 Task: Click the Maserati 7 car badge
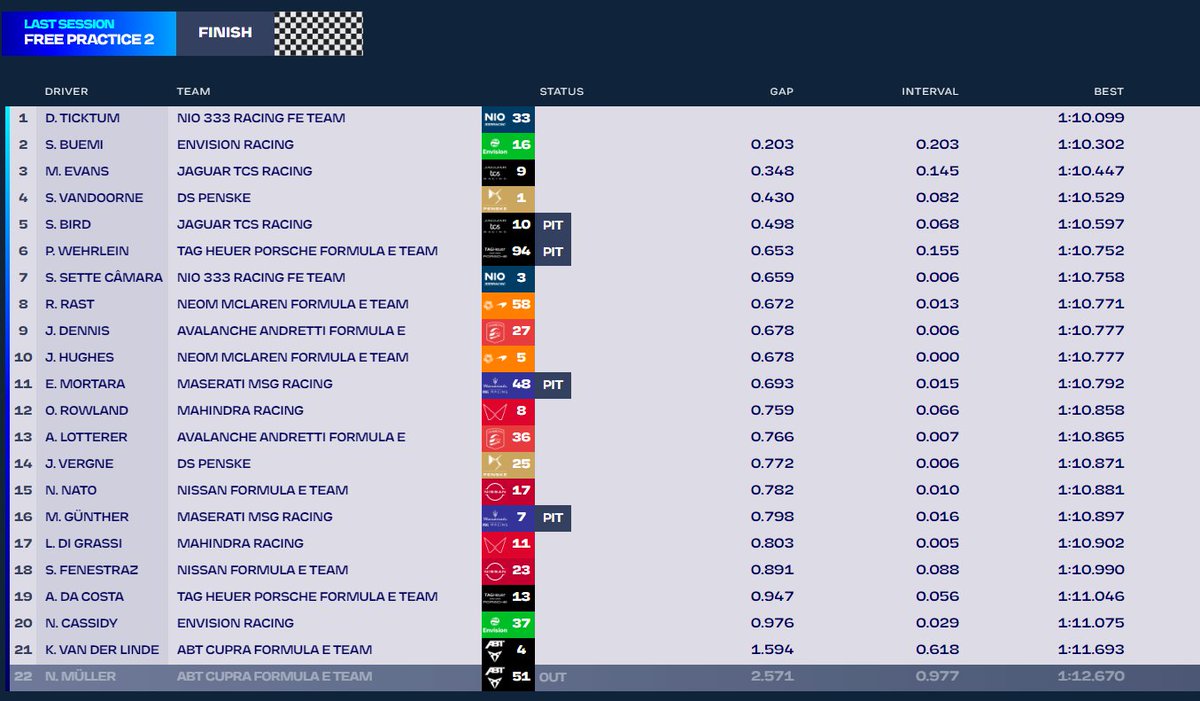point(508,517)
